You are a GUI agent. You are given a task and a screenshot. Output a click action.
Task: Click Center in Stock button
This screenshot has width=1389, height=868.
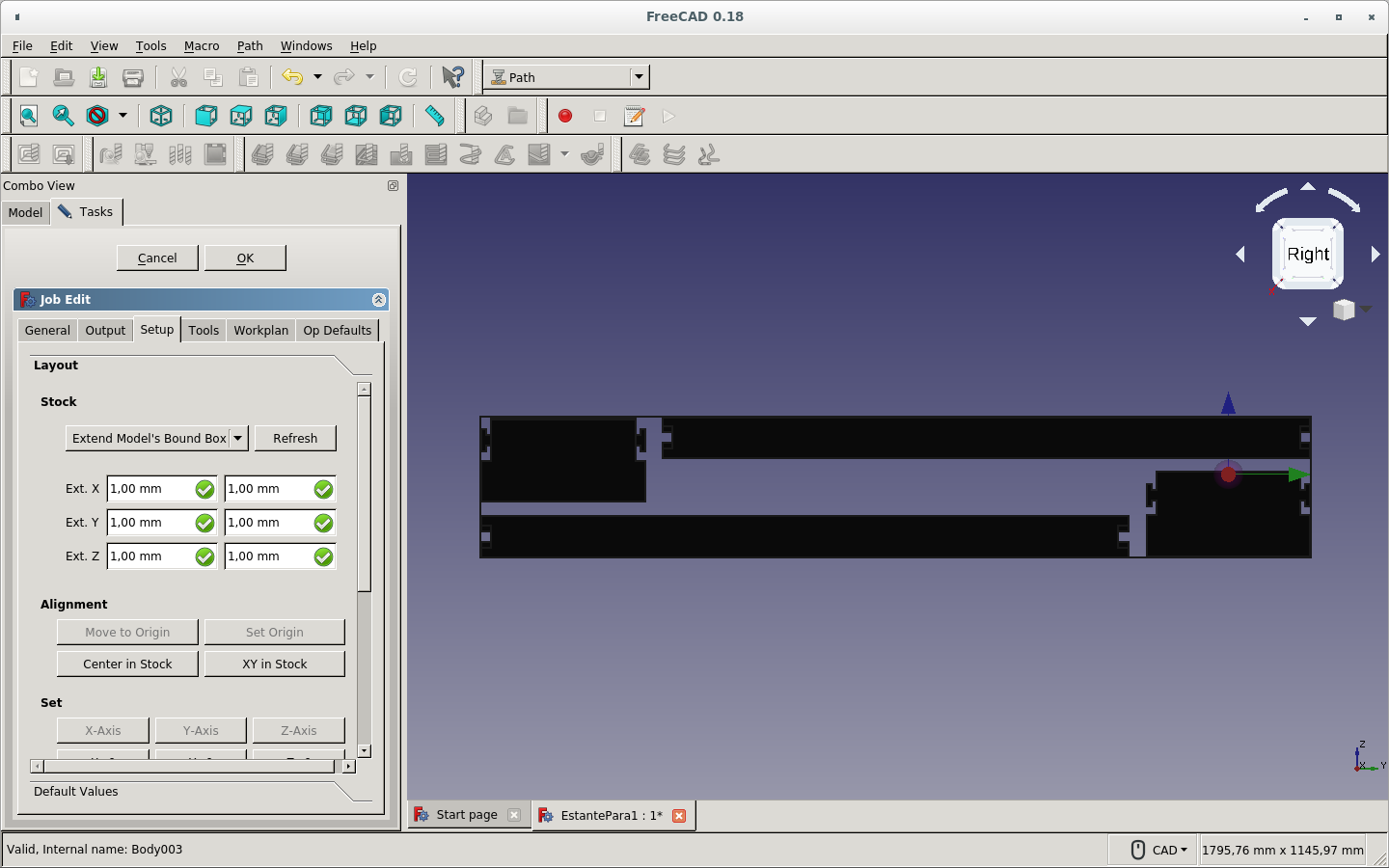click(127, 664)
